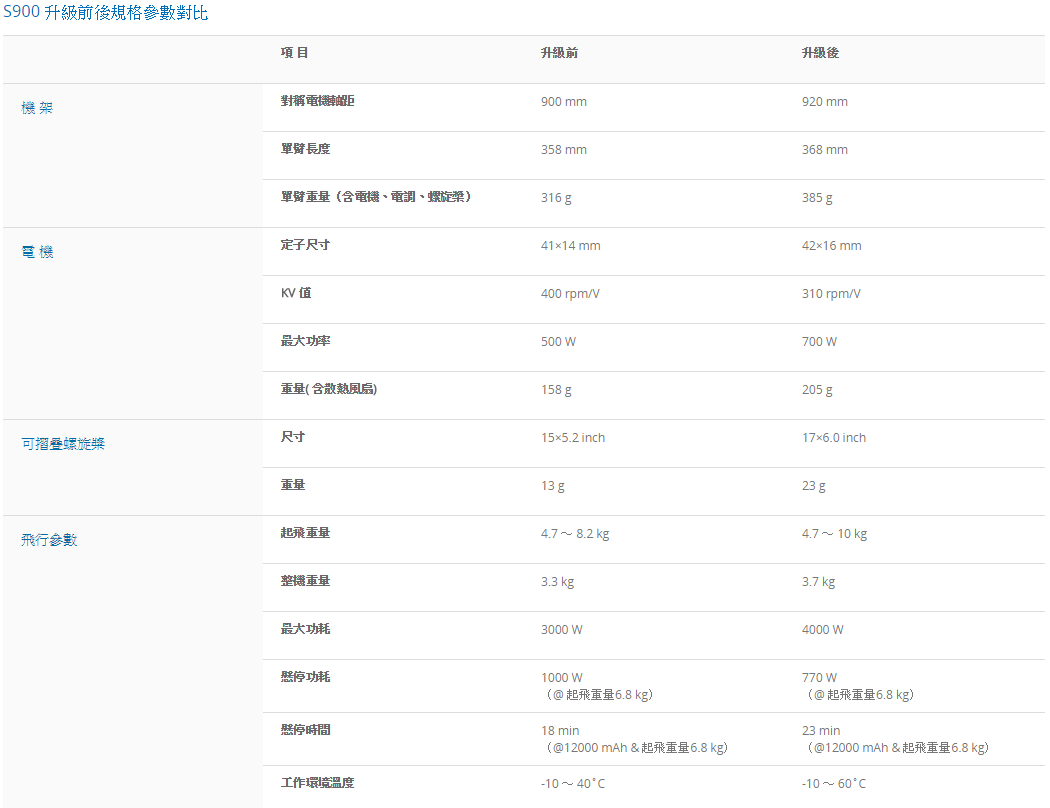1050x808 pixels.
Task: Select the '懸停功耗' row label
Action: (x=305, y=677)
